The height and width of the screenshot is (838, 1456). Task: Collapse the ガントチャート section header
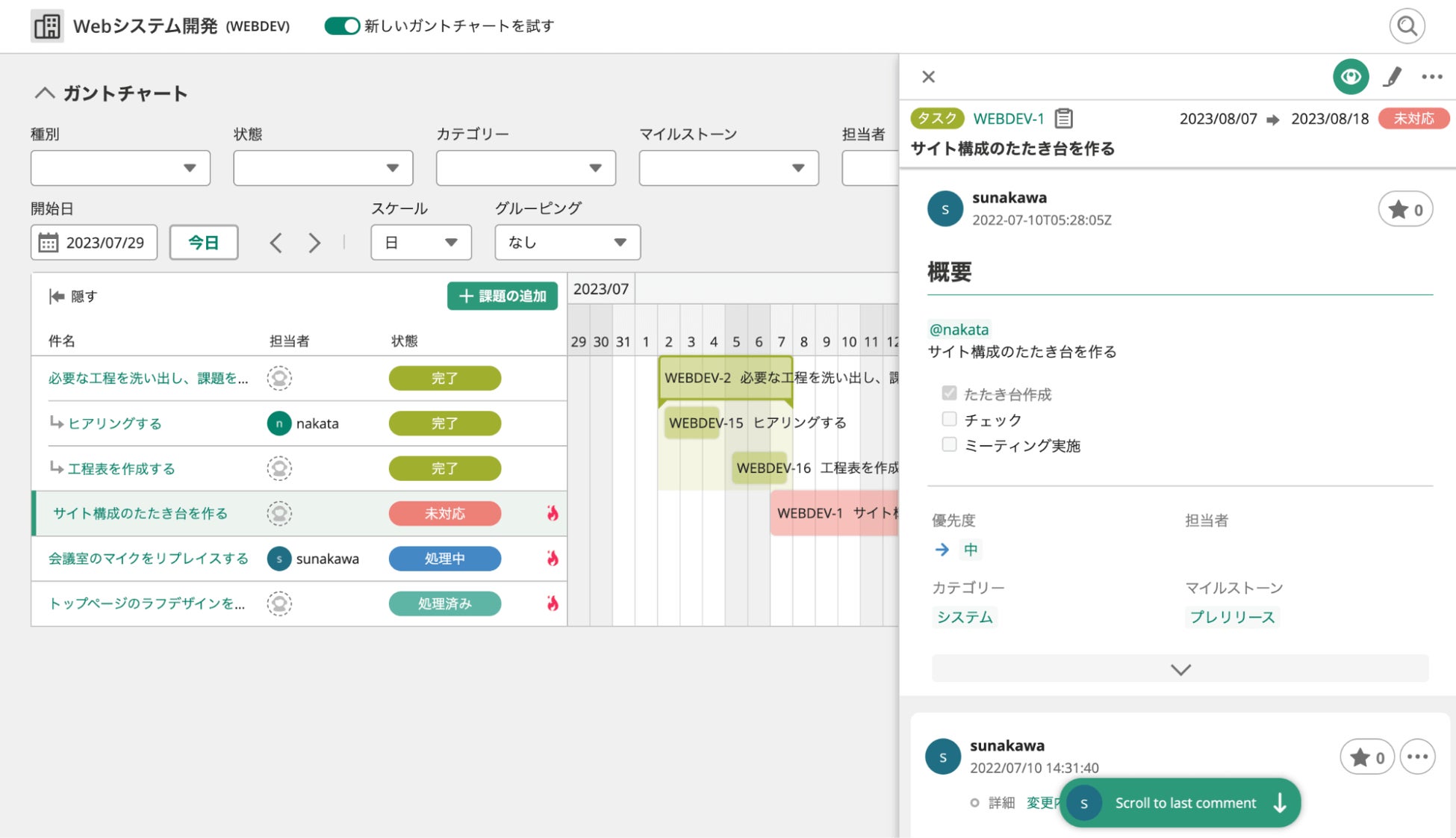(x=45, y=93)
